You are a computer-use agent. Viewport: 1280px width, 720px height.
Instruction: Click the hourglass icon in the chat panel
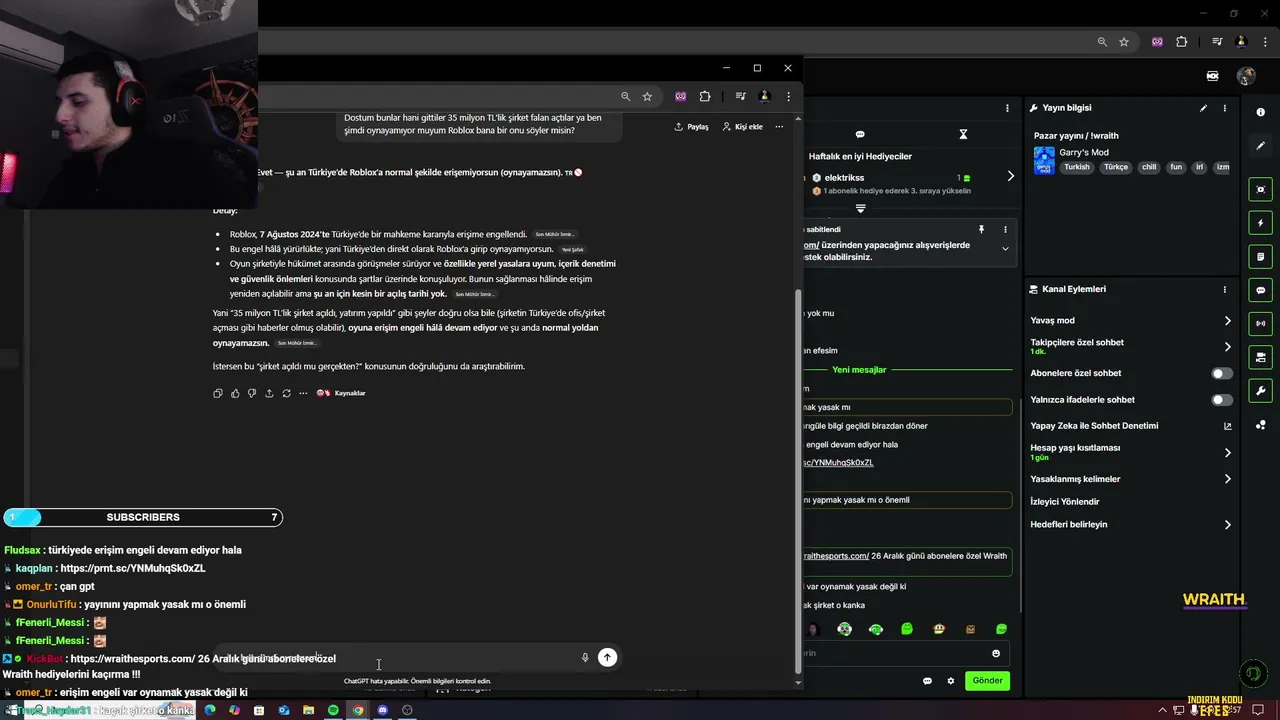tap(963, 134)
